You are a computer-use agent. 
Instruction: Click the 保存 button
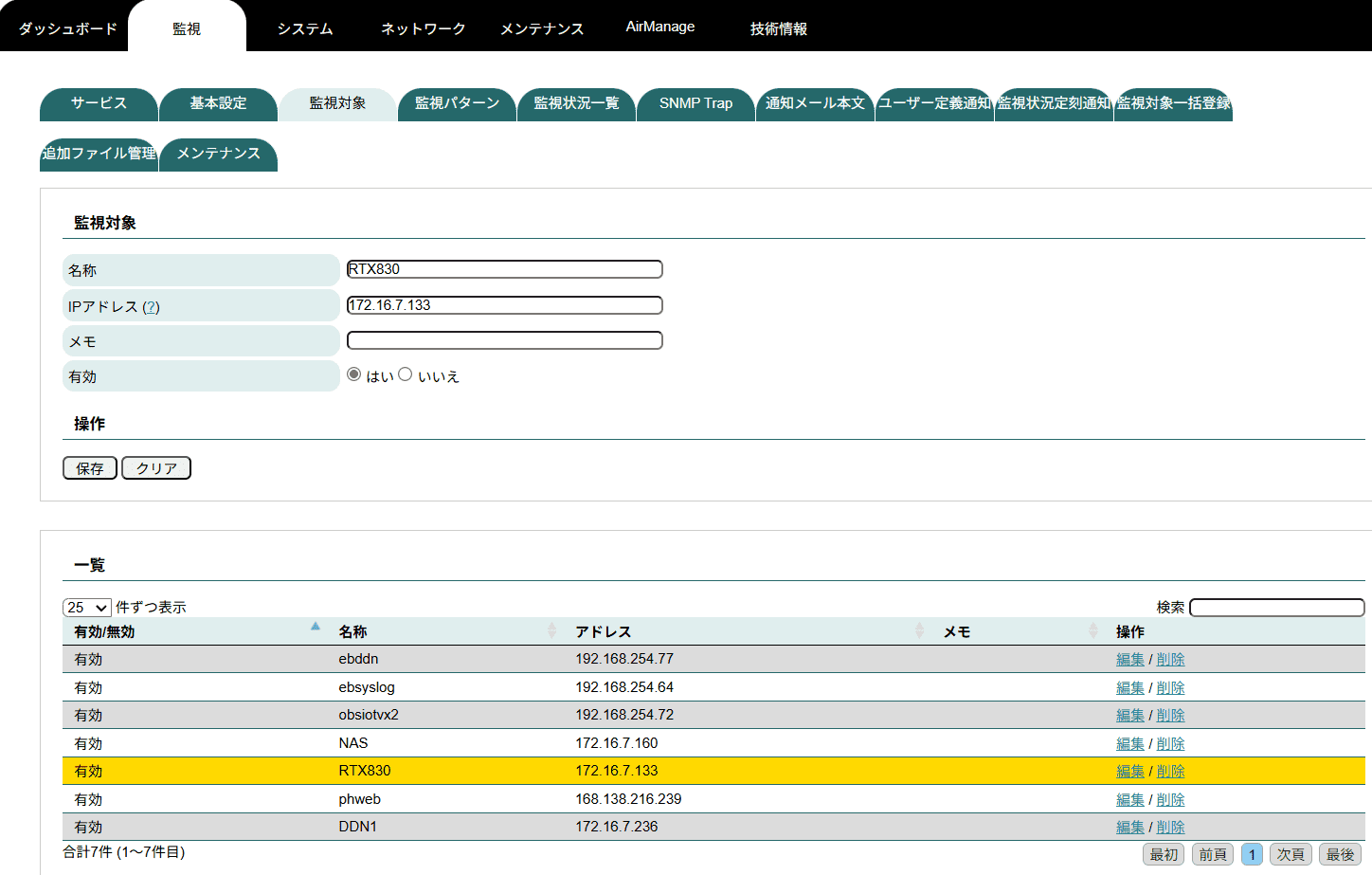click(x=90, y=468)
